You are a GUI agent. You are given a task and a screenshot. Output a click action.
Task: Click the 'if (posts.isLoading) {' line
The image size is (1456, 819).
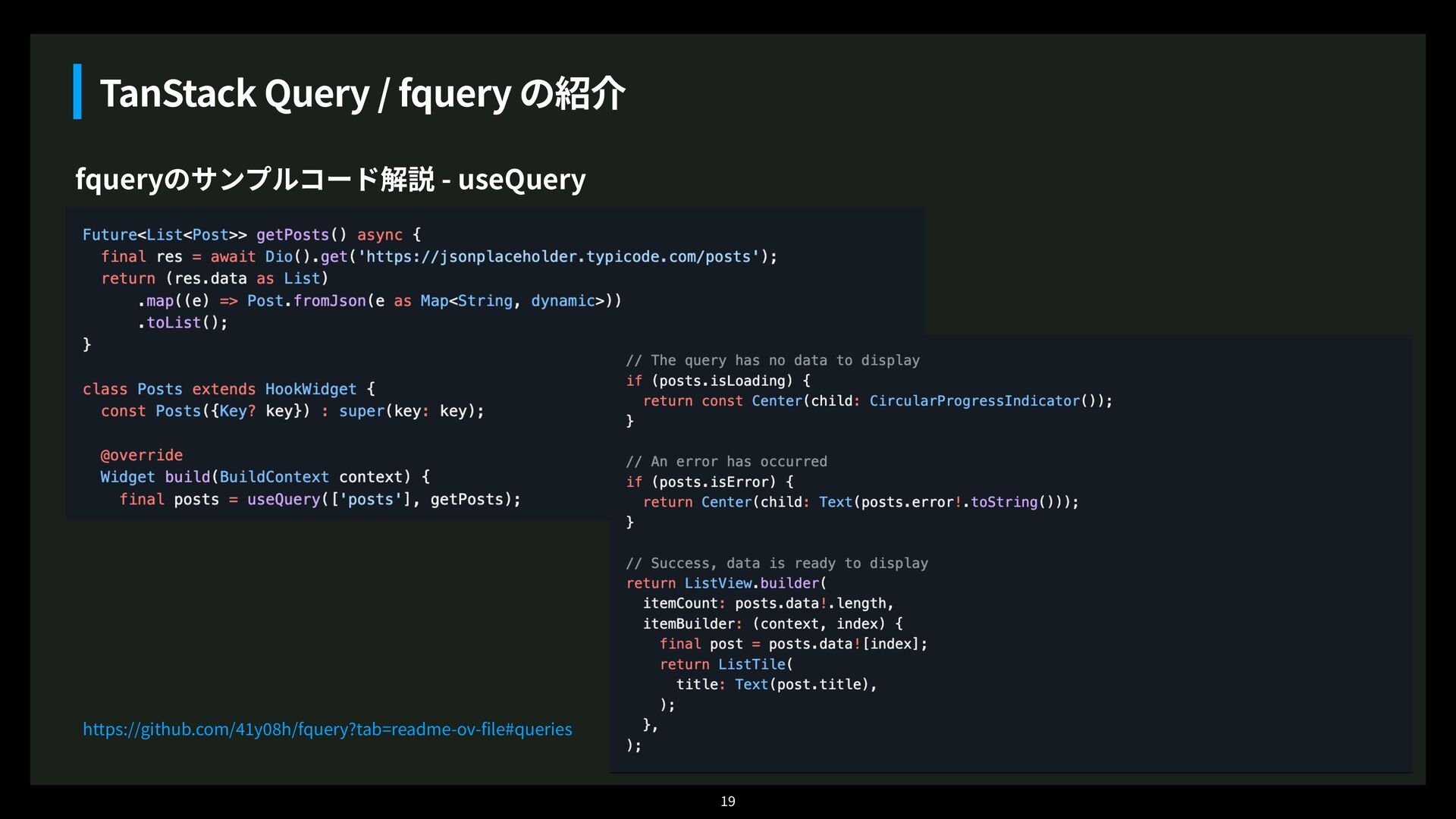tap(718, 381)
